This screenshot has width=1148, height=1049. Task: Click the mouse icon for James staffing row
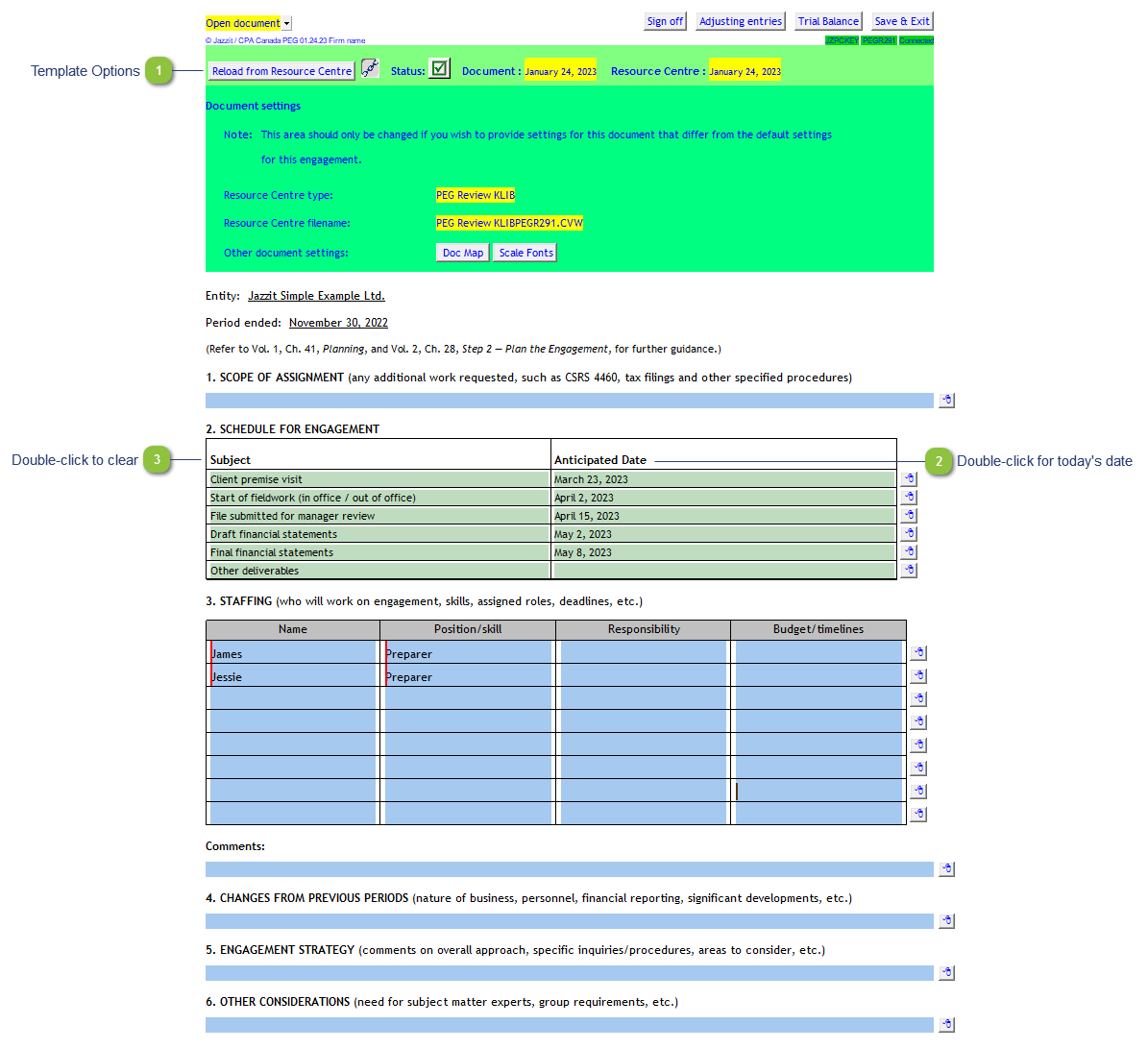click(x=918, y=653)
